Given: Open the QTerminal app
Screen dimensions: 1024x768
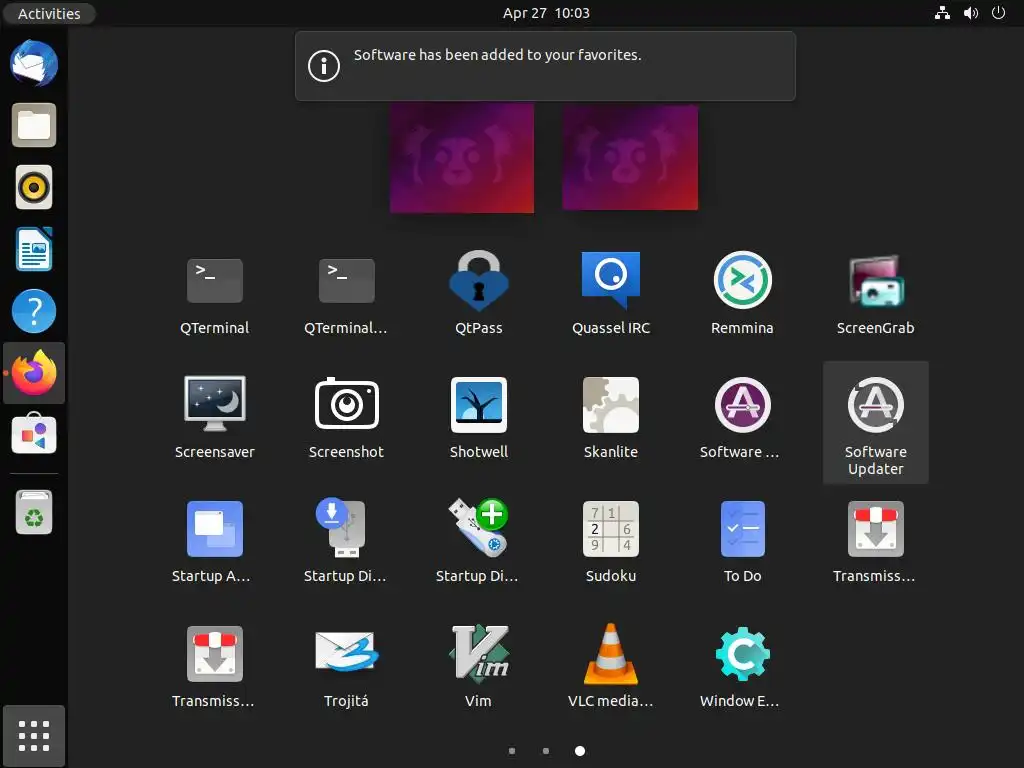Looking at the screenshot, I should coord(215,293).
